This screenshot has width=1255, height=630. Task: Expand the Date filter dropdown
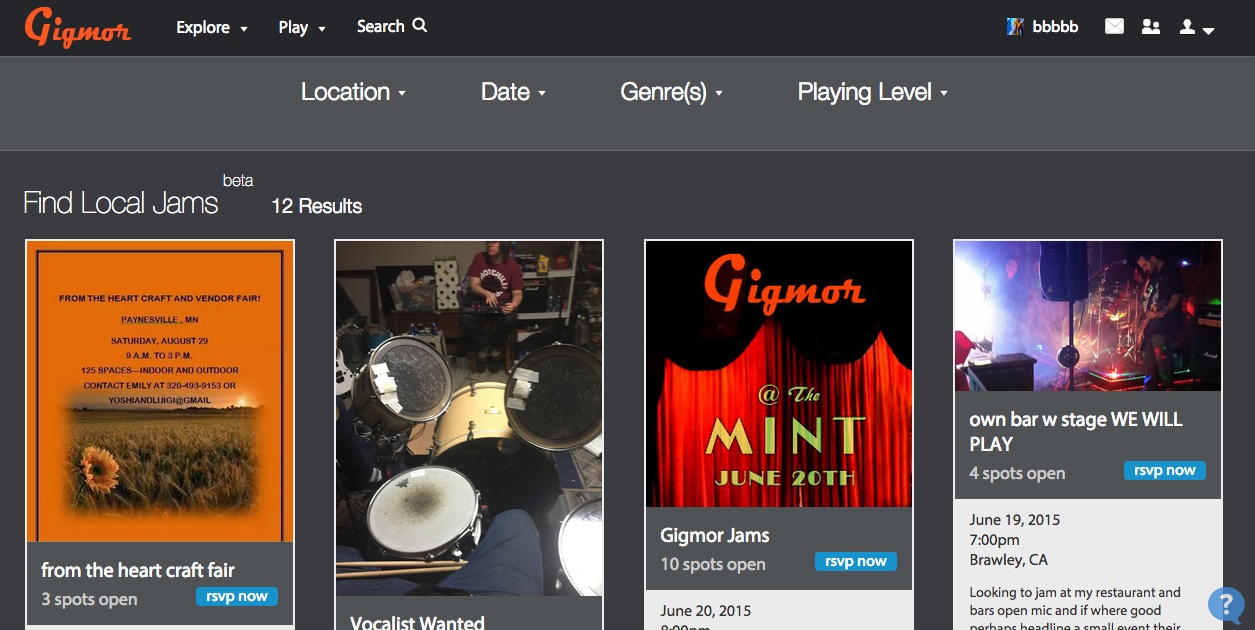point(513,92)
